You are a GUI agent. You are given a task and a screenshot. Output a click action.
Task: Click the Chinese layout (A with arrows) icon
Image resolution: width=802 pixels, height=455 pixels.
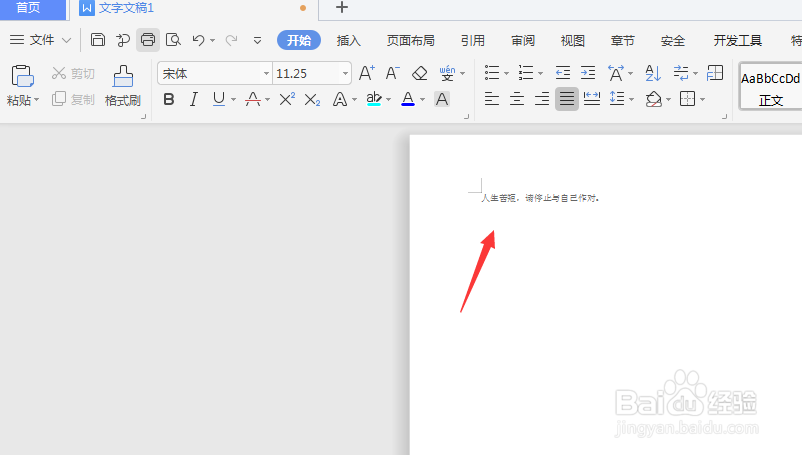616,73
